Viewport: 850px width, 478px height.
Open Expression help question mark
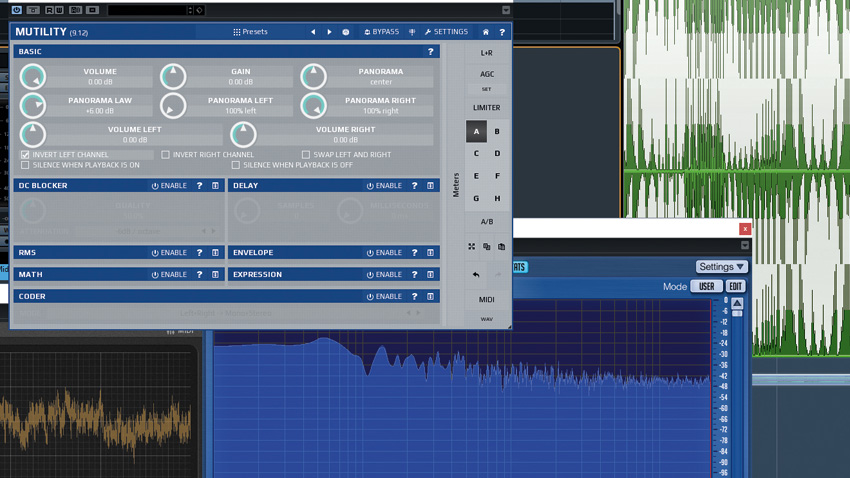pos(415,274)
